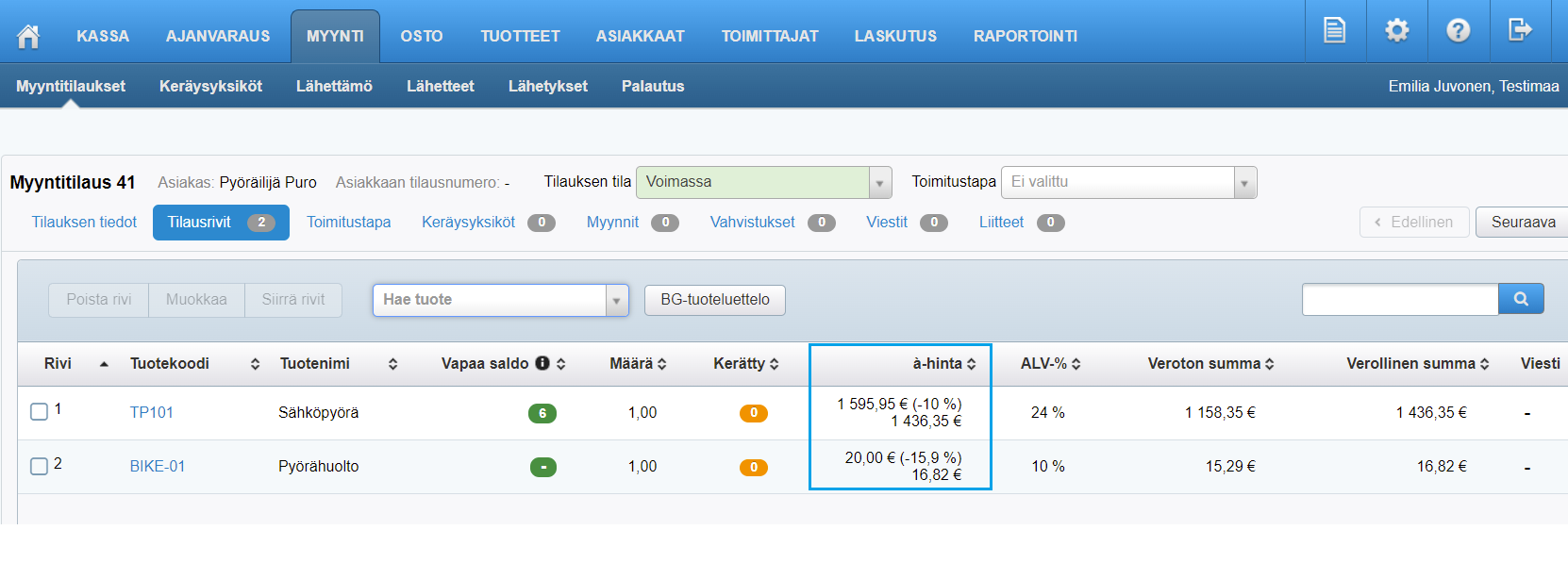Open settings via the gear icon

(1396, 30)
